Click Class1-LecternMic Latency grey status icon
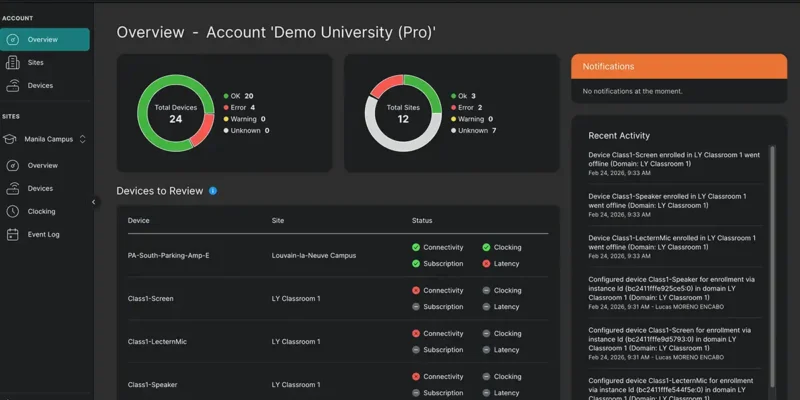The width and height of the screenshot is (800, 400). point(486,350)
